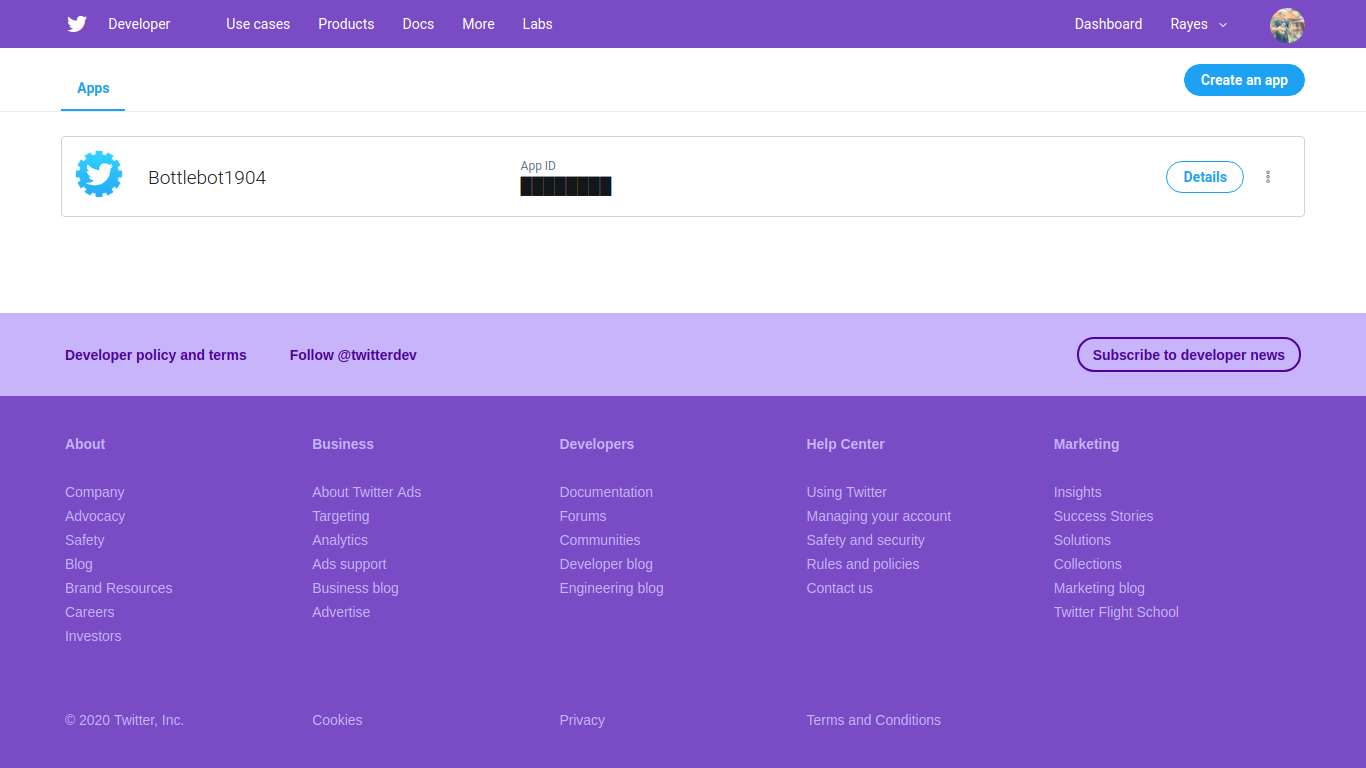Go to the Dashboard

1108,24
